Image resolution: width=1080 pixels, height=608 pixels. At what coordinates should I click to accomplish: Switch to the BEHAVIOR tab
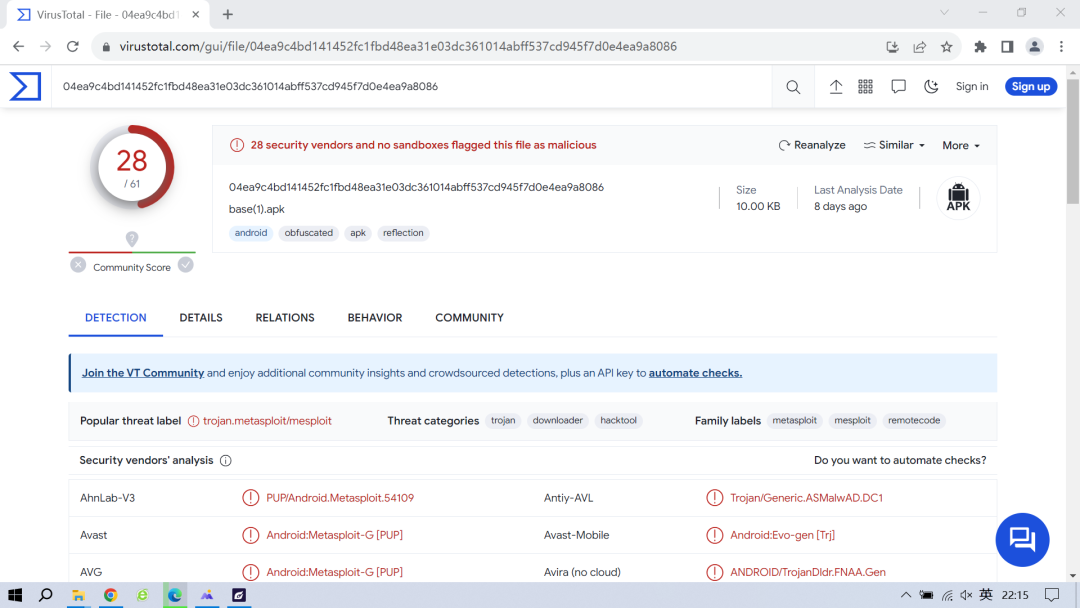point(375,317)
